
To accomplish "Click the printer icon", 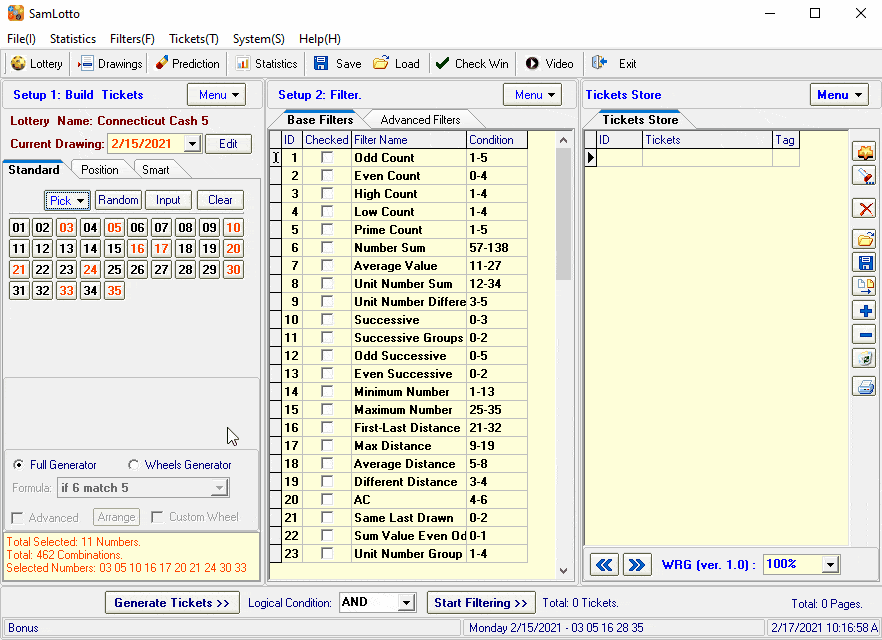I will coord(865,386).
